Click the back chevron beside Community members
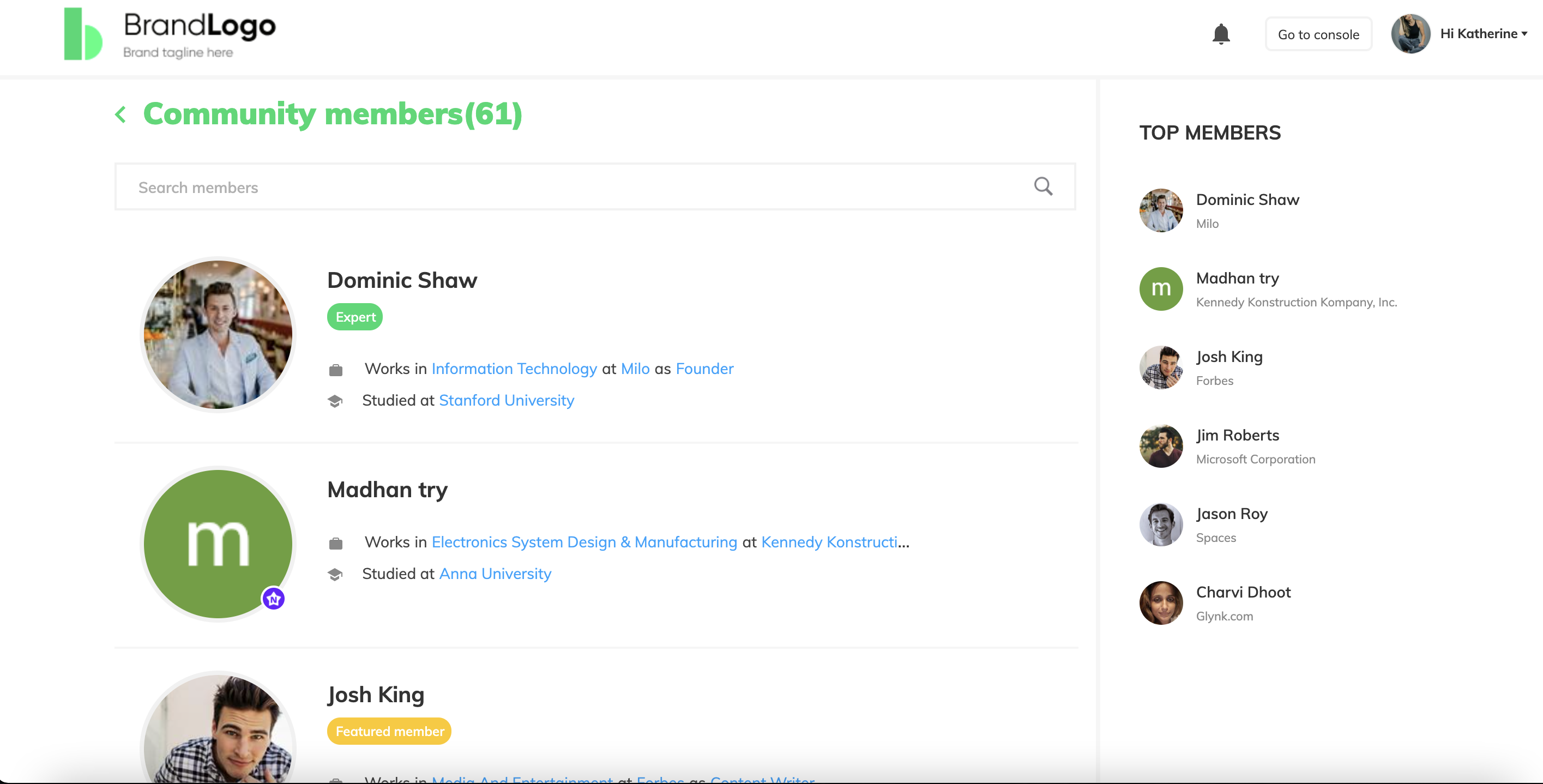 [121, 114]
